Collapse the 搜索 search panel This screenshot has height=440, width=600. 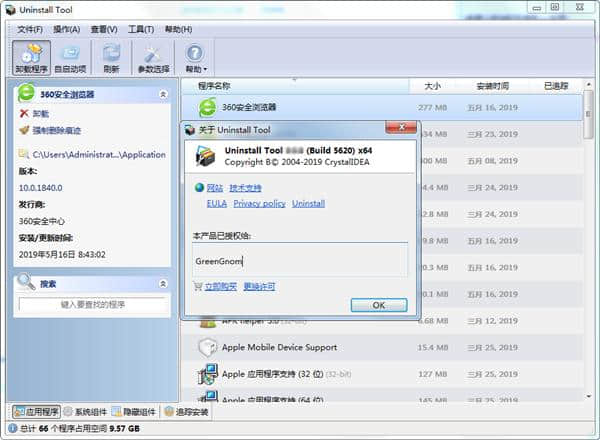coord(163,284)
